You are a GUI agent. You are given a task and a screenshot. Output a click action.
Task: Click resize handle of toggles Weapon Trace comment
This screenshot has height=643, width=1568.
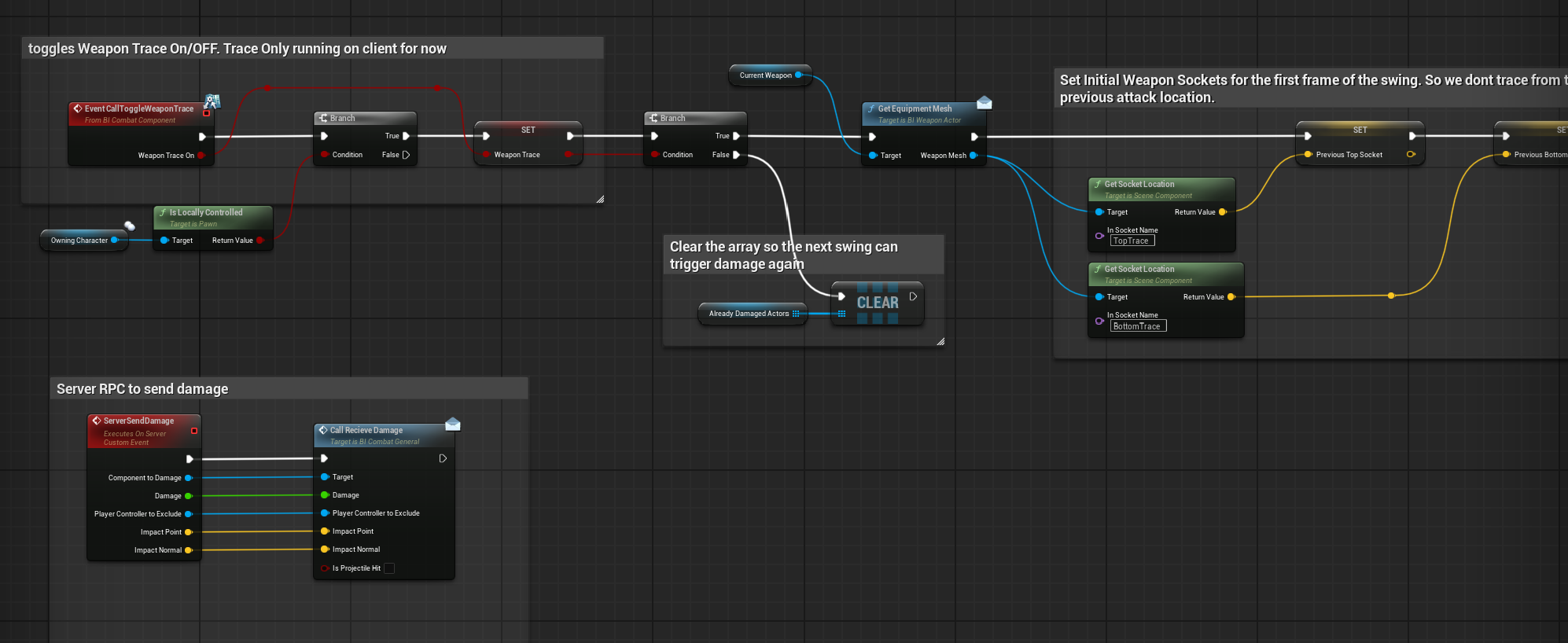pyautogui.click(x=600, y=200)
